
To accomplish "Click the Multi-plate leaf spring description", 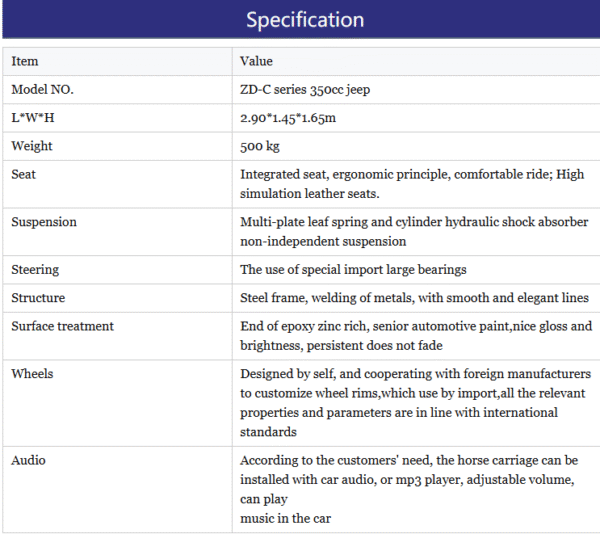I will click(x=414, y=231).
